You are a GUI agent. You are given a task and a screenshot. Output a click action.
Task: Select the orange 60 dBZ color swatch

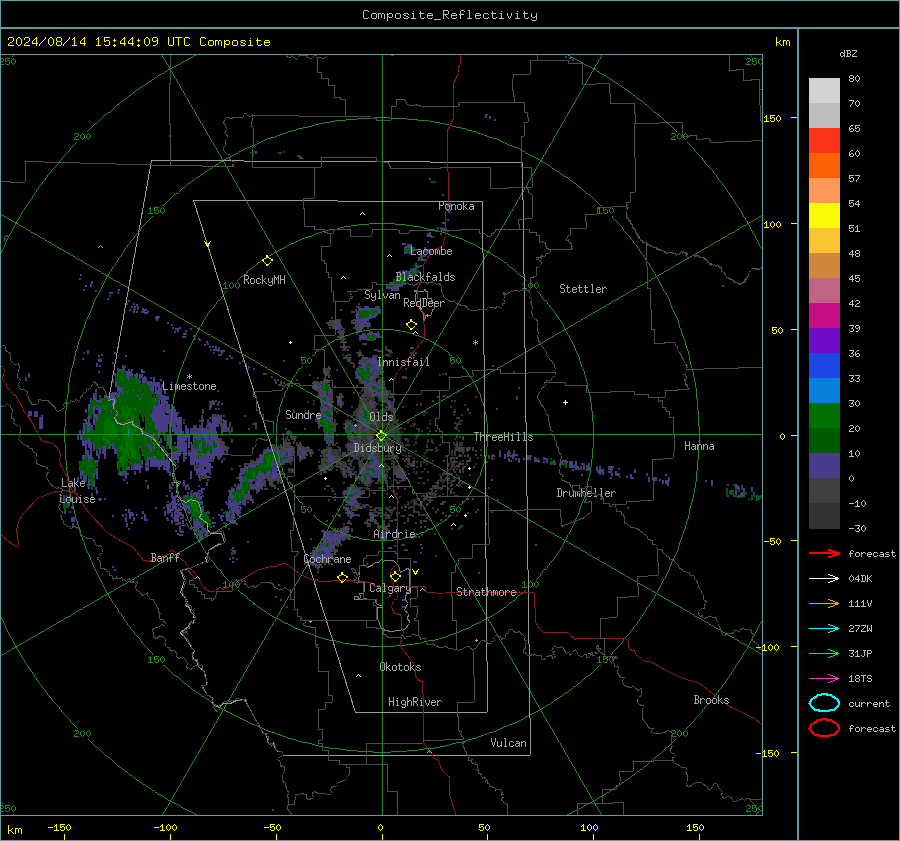824,165
